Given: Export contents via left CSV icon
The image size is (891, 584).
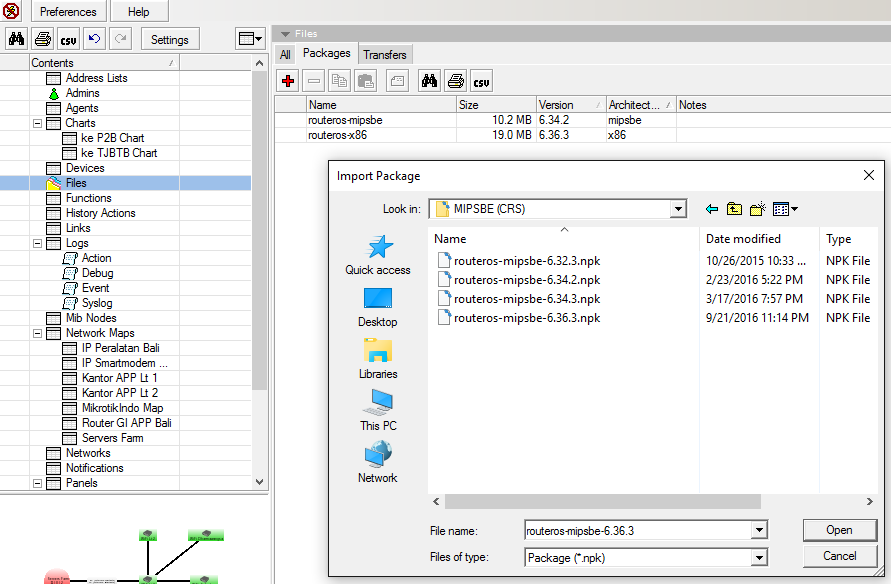Looking at the screenshot, I should click(68, 39).
